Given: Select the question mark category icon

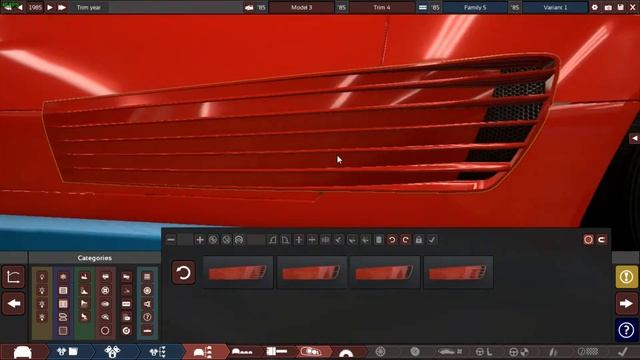Looking at the screenshot, I should [147, 317].
